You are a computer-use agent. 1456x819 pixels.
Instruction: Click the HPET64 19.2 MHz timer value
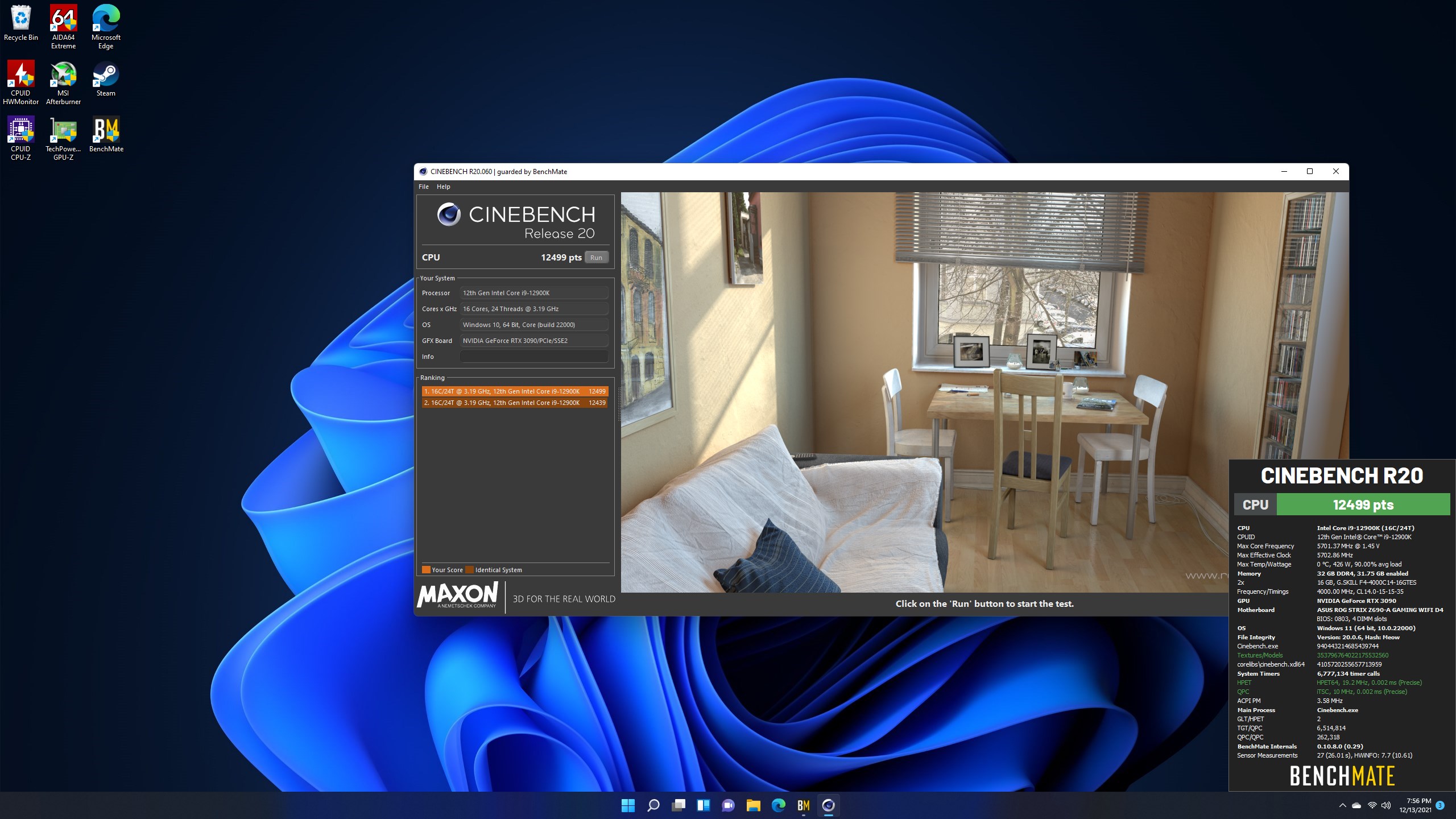[1369, 682]
